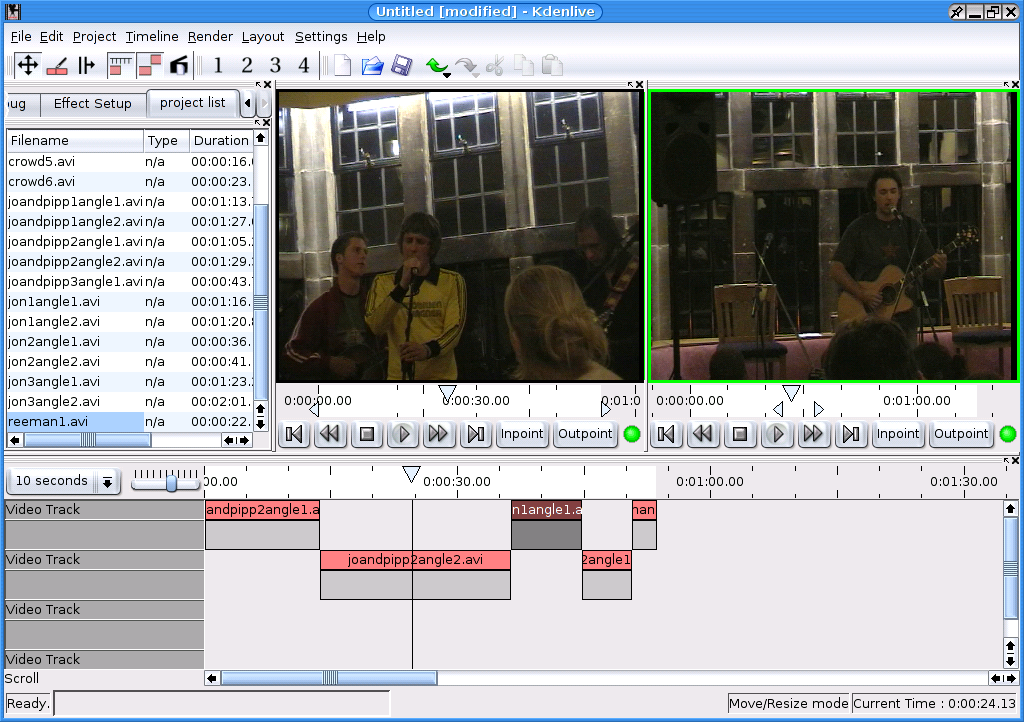The height and width of the screenshot is (722, 1024).
Task: Create new project with blank page icon
Action: click(343, 66)
